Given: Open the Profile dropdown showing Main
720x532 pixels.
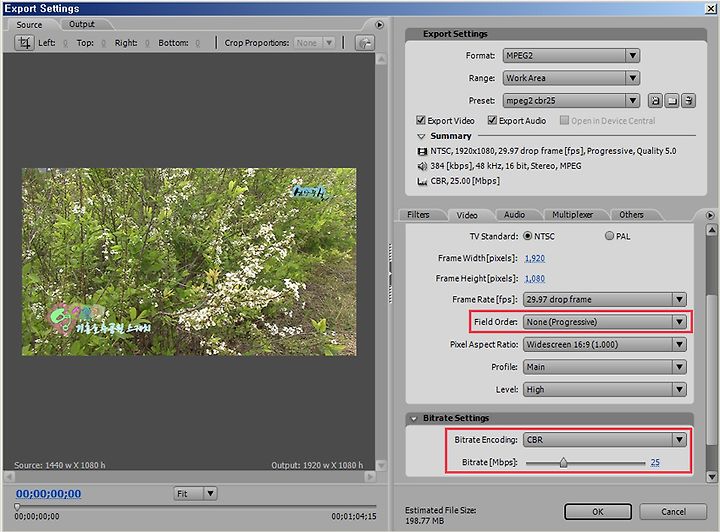Looking at the screenshot, I should point(605,367).
